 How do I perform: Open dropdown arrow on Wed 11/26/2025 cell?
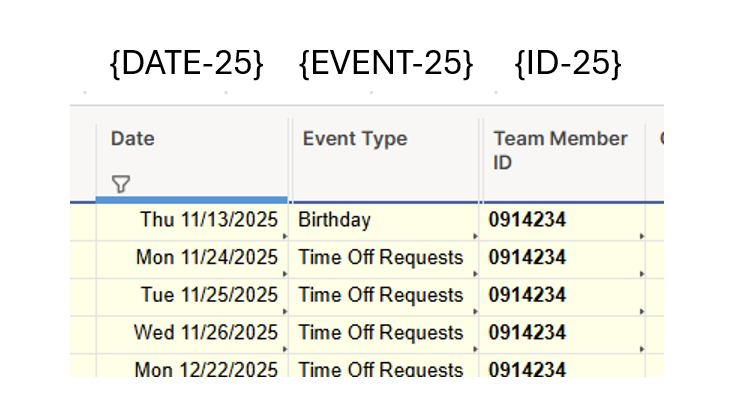click(x=285, y=349)
